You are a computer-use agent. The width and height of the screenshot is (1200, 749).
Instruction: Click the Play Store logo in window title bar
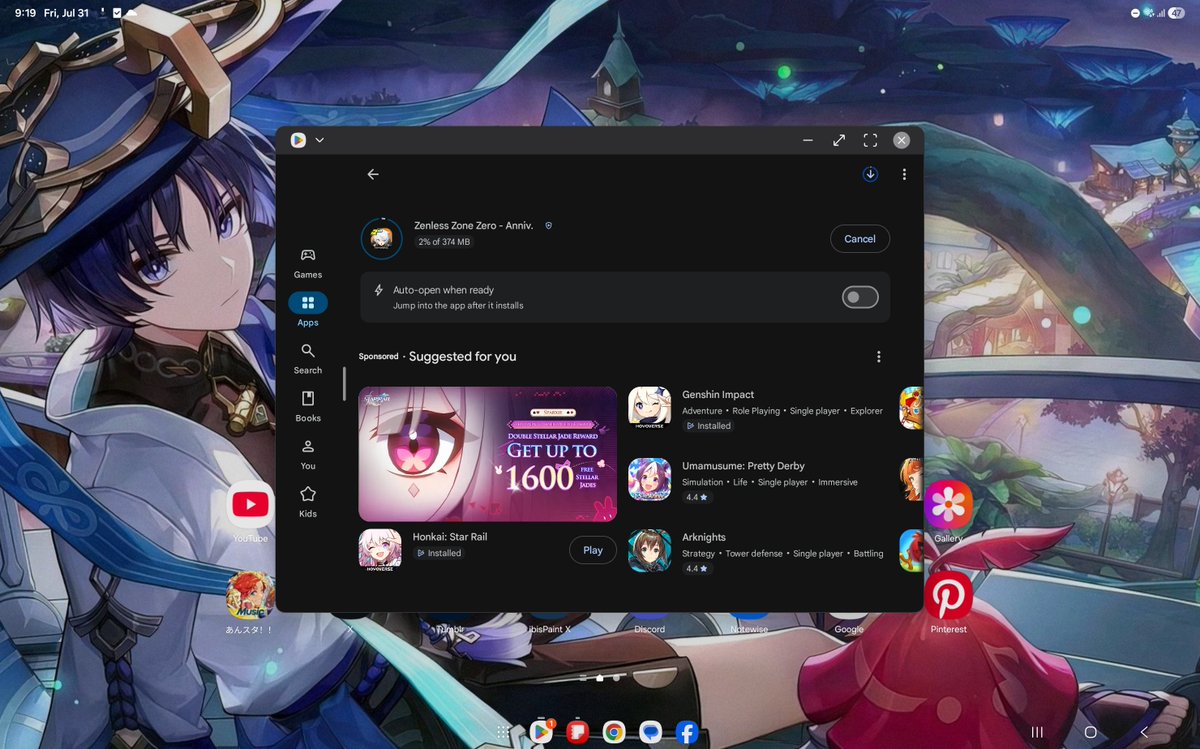click(x=298, y=140)
